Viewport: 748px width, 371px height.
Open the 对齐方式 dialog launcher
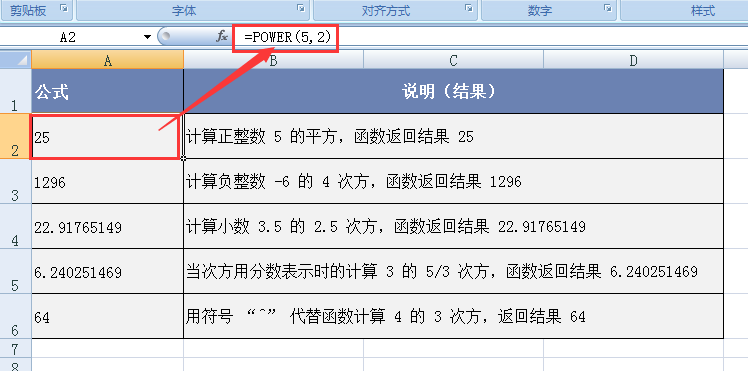pos(469,8)
